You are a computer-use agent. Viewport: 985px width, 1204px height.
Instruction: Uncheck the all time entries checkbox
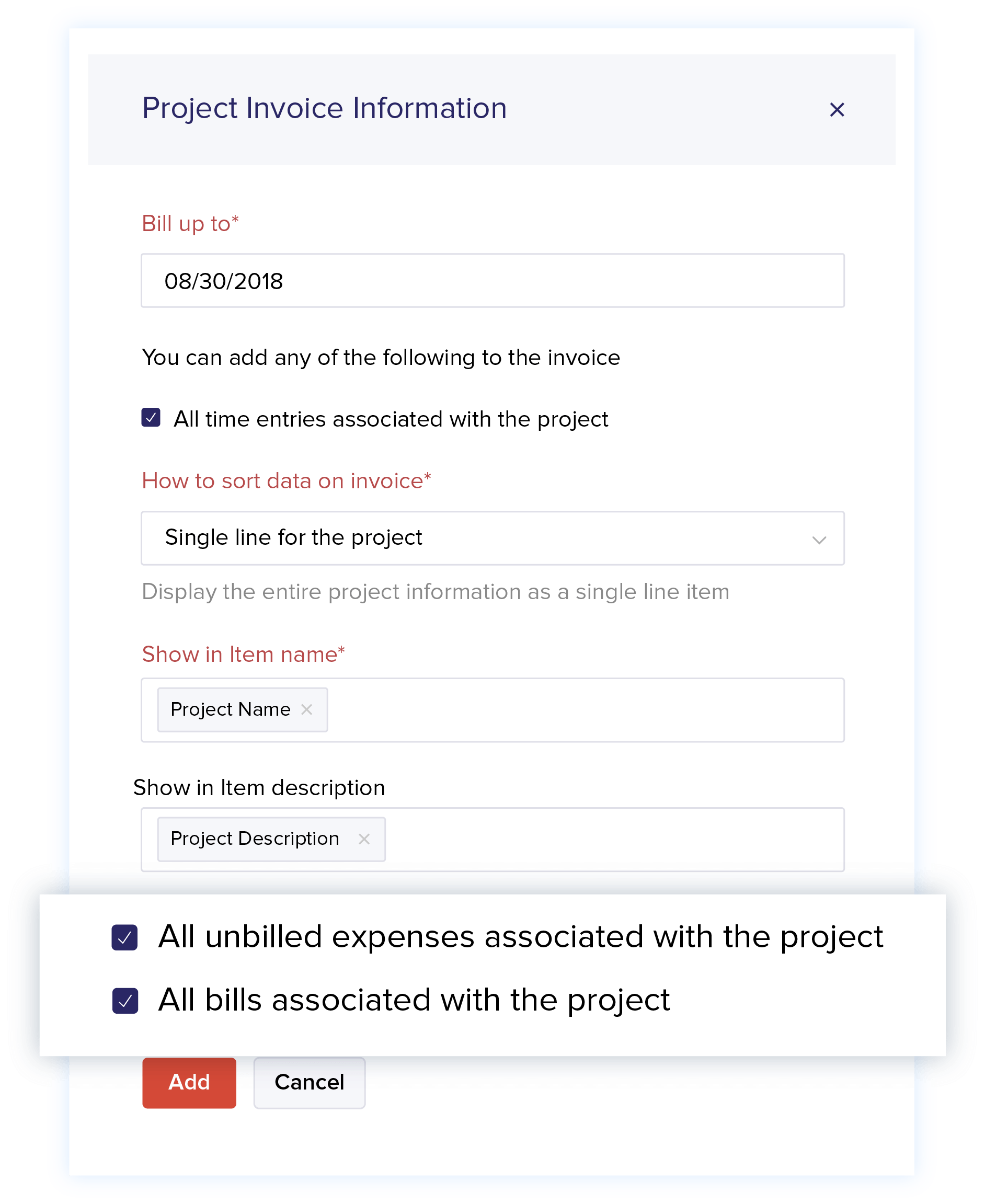point(151,418)
